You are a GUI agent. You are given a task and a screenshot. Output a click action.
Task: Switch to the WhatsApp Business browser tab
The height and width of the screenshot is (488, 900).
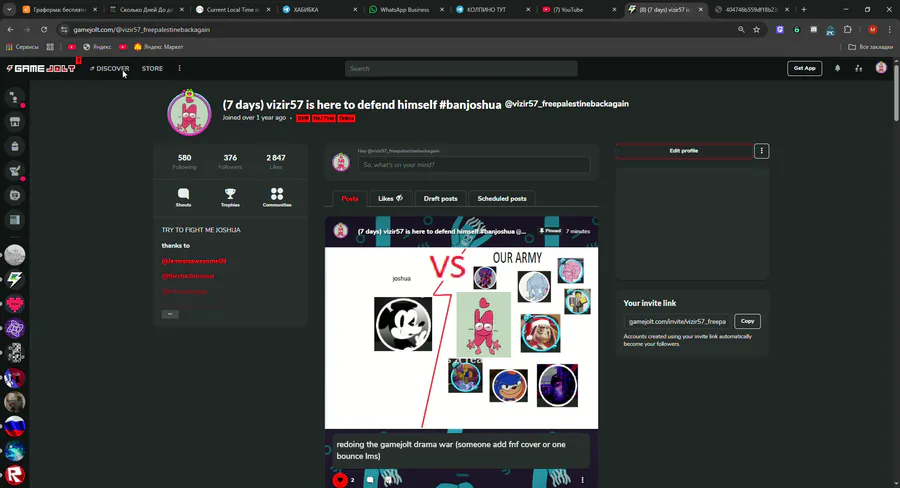coord(404,10)
